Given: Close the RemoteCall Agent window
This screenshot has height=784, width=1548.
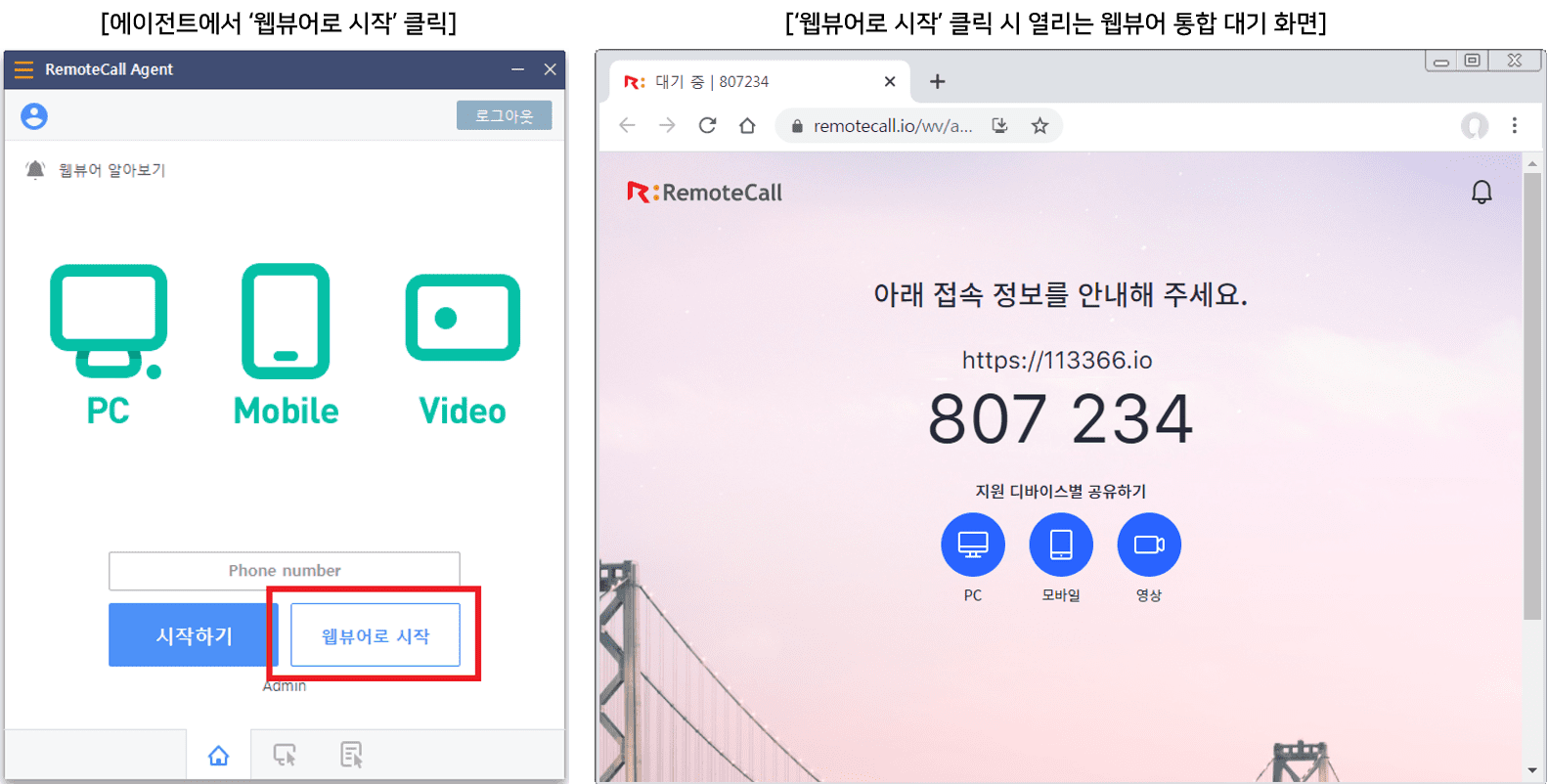Looking at the screenshot, I should tap(550, 69).
